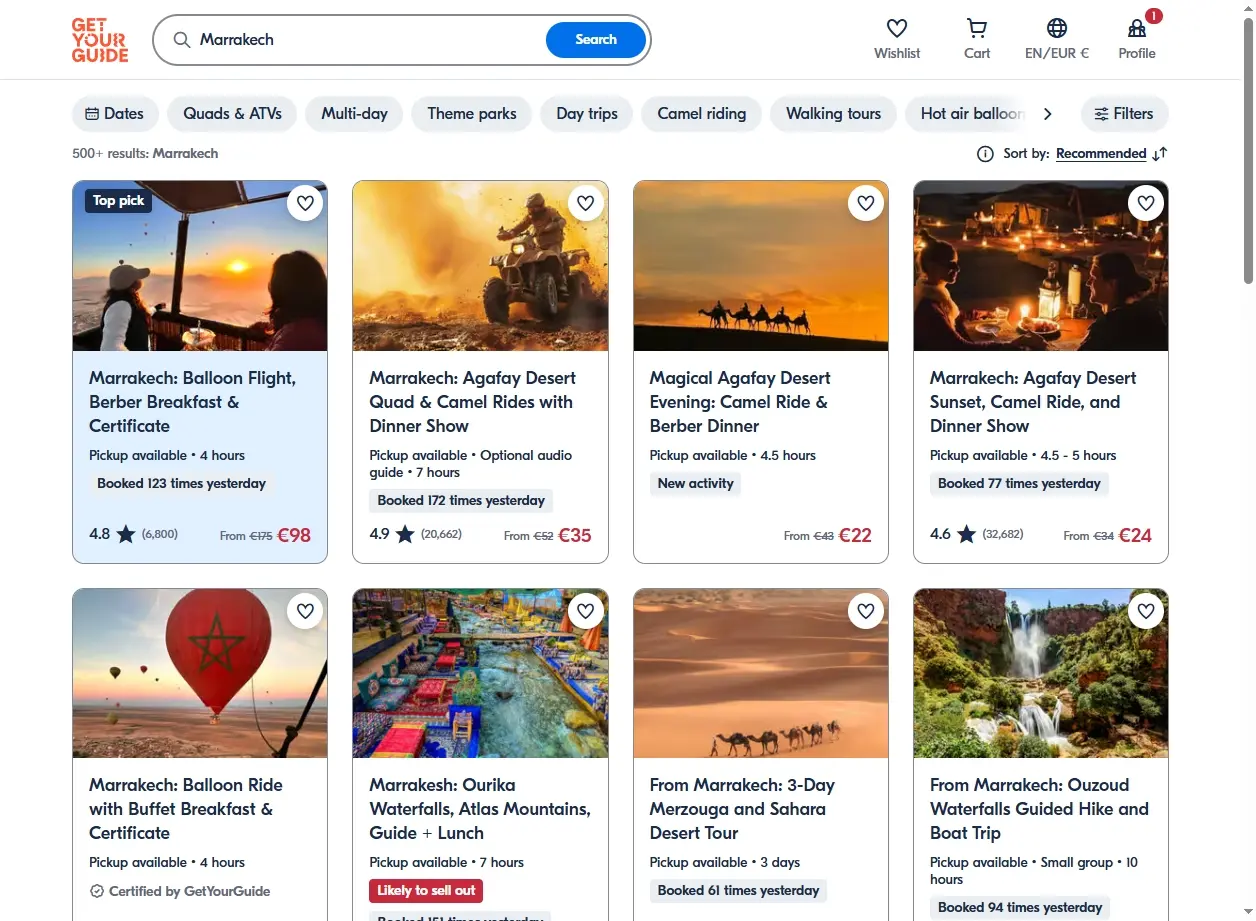Open Marrakech: Balloon Ride with Buffet Breakfast title
1256x921 pixels.
(x=186, y=809)
